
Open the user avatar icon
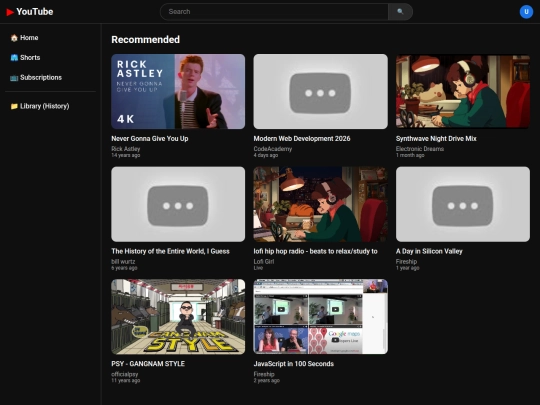[x=526, y=12]
